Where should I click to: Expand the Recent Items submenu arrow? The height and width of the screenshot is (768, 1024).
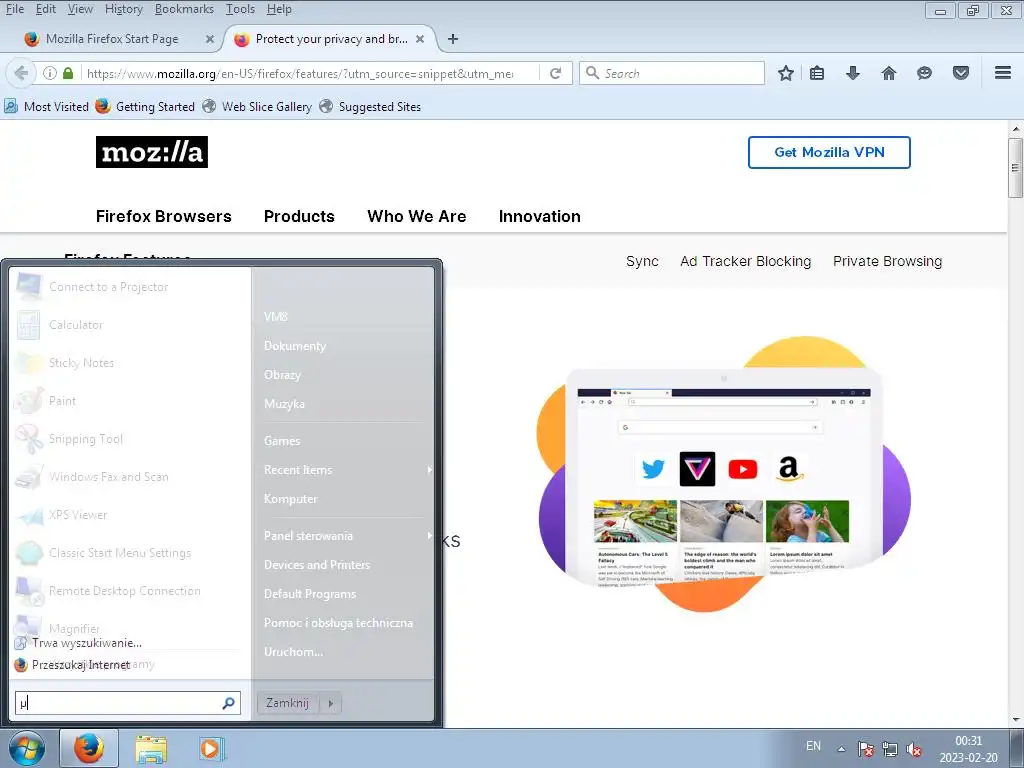click(429, 470)
